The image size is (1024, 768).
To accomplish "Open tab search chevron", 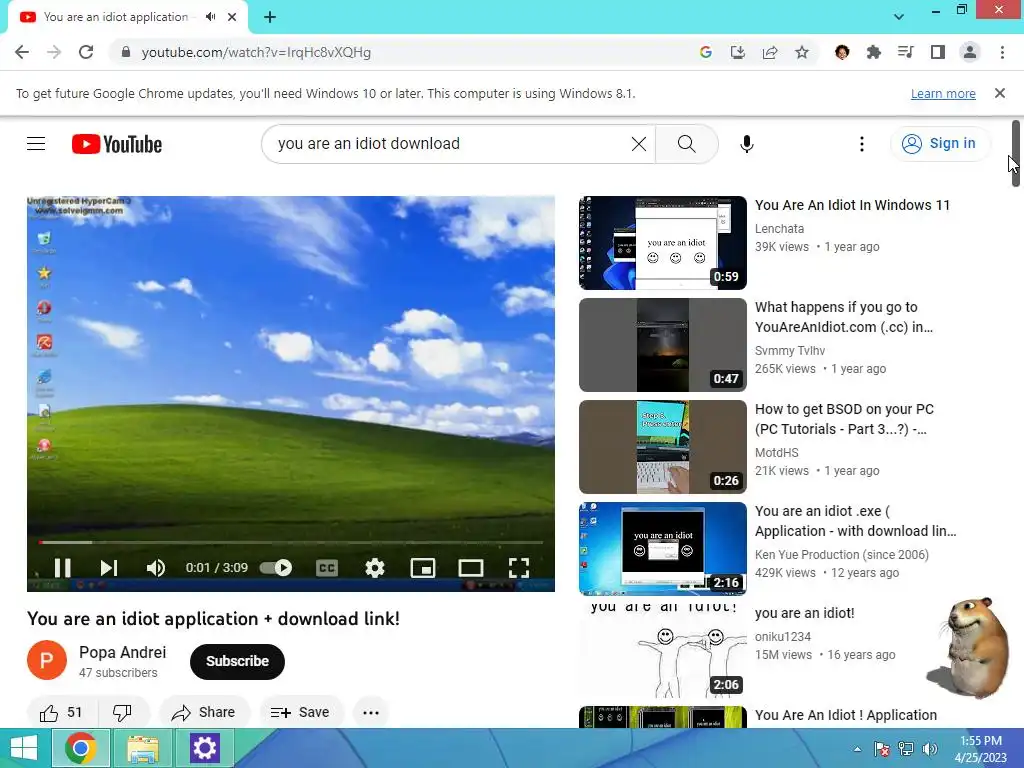I will 899,17.
